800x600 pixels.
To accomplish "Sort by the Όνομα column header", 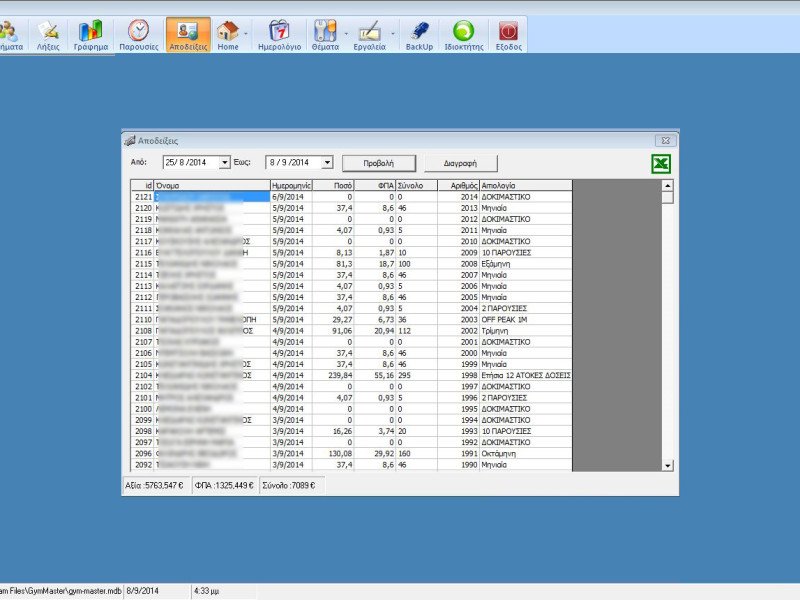I will (x=212, y=185).
